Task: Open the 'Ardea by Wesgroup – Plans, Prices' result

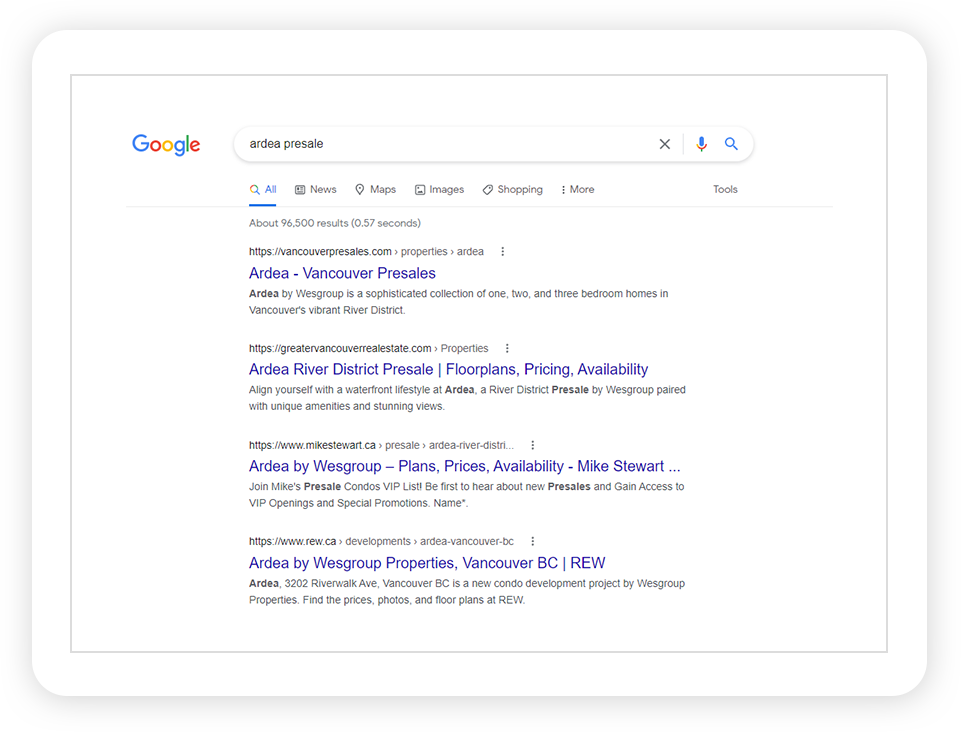Action: pyautogui.click(x=465, y=466)
